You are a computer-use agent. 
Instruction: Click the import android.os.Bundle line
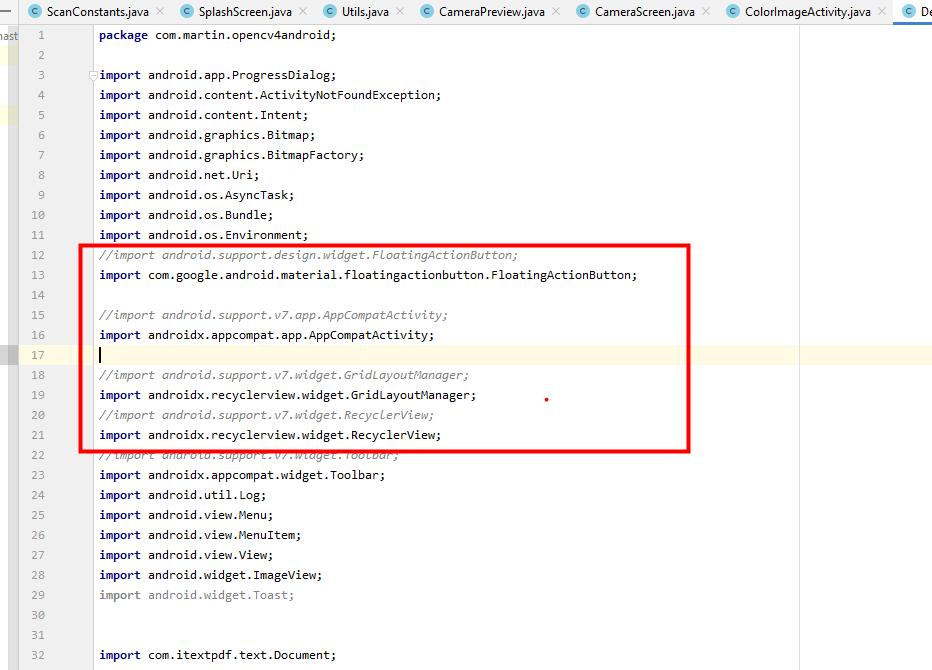186,215
